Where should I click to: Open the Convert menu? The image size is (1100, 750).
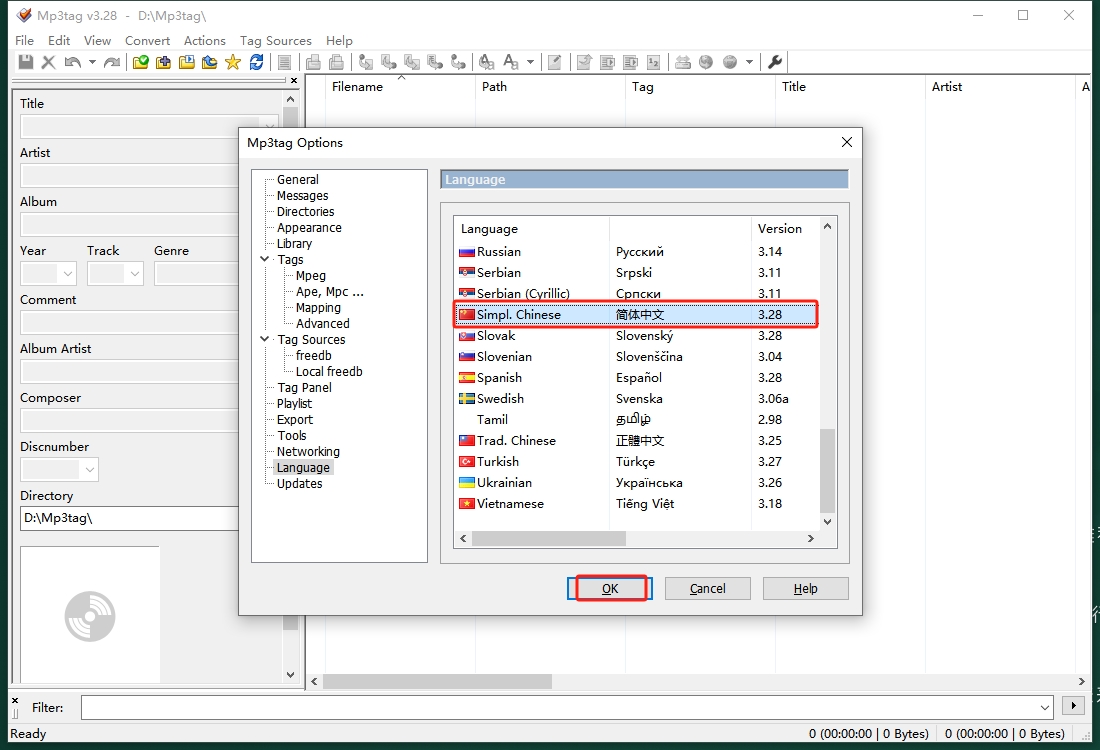(147, 41)
